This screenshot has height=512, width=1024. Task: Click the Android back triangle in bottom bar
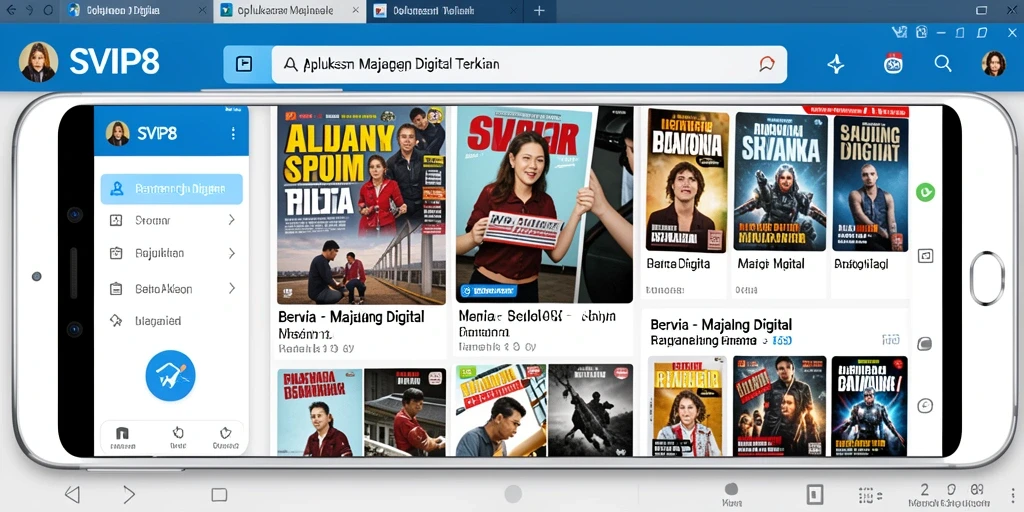point(72,494)
